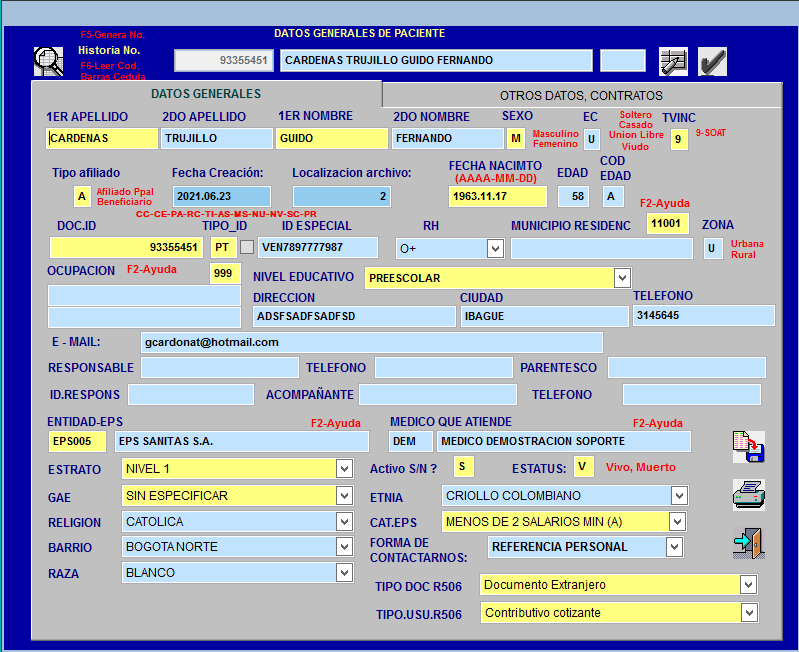Viewport: 799px width, 652px height.
Task: Click the MEDICO DEMOSTRACION SOPORTE field
Action: (564, 441)
